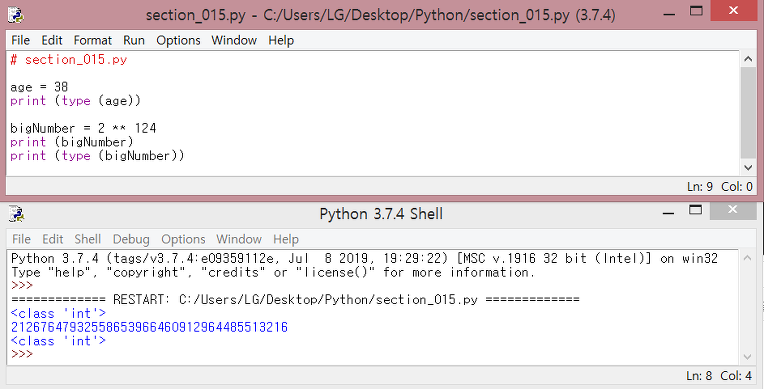The height and width of the screenshot is (389, 764).
Task: Open the editor's Options menu
Action: [x=178, y=40]
